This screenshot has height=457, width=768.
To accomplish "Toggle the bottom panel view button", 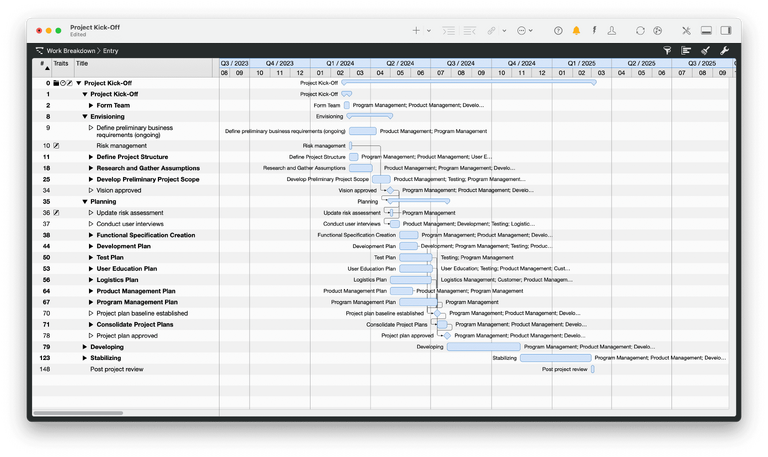I will (706, 31).
